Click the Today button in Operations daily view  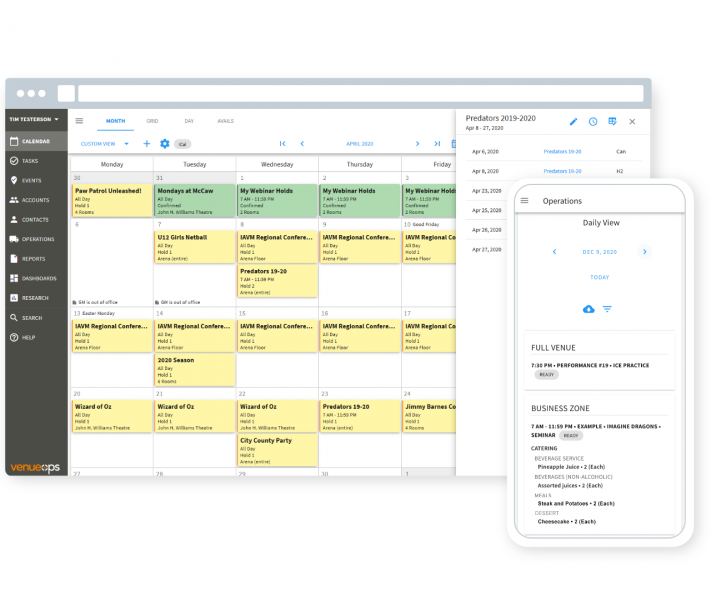[599, 277]
